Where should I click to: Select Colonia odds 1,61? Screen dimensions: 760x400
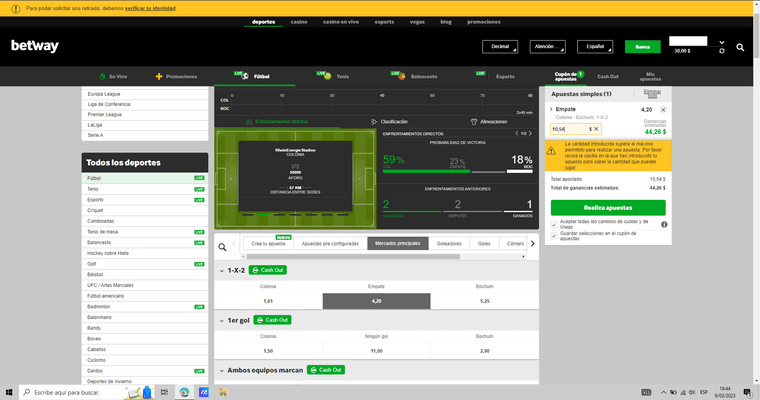(268, 301)
